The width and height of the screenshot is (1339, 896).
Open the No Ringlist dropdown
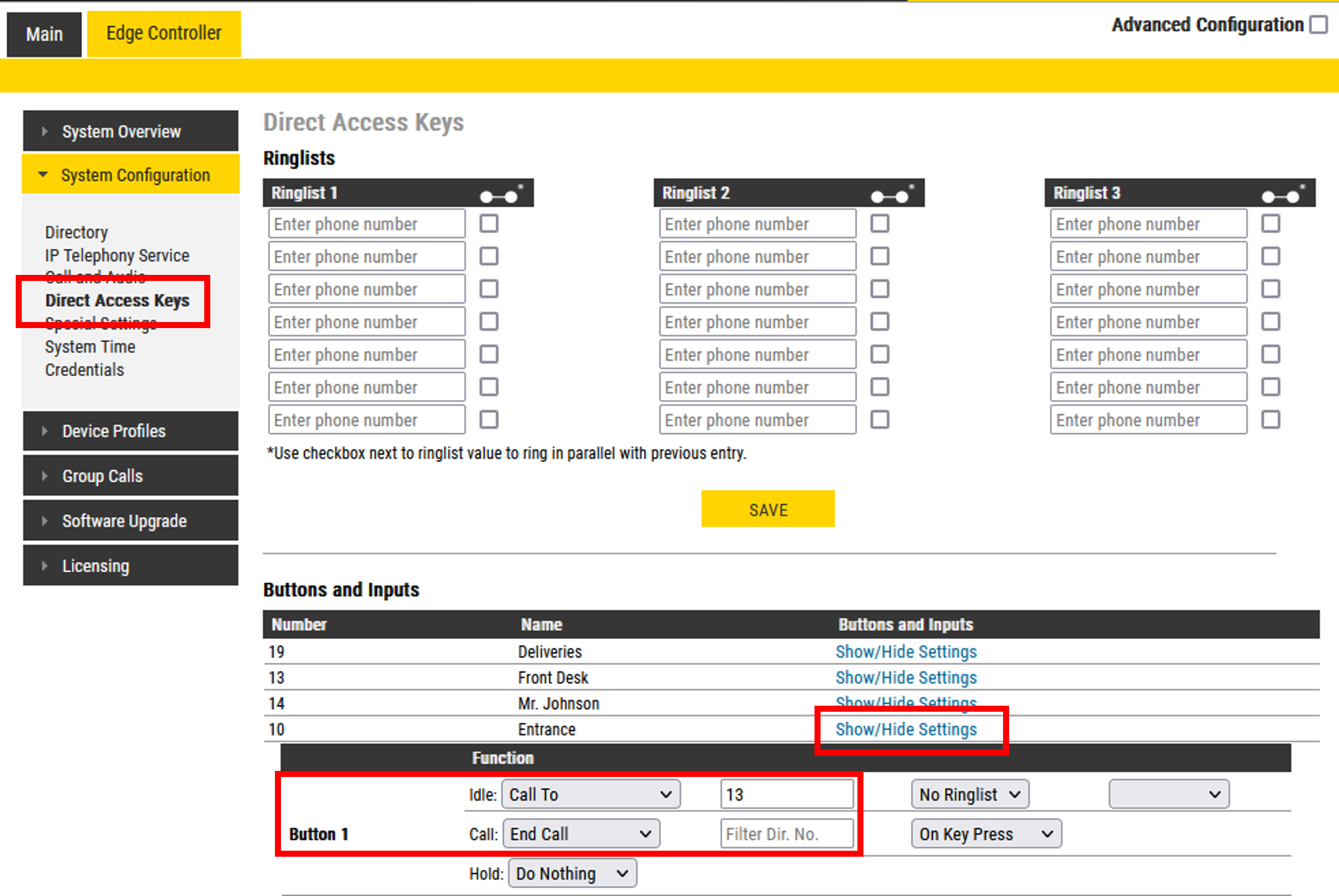tap(969, 794)
